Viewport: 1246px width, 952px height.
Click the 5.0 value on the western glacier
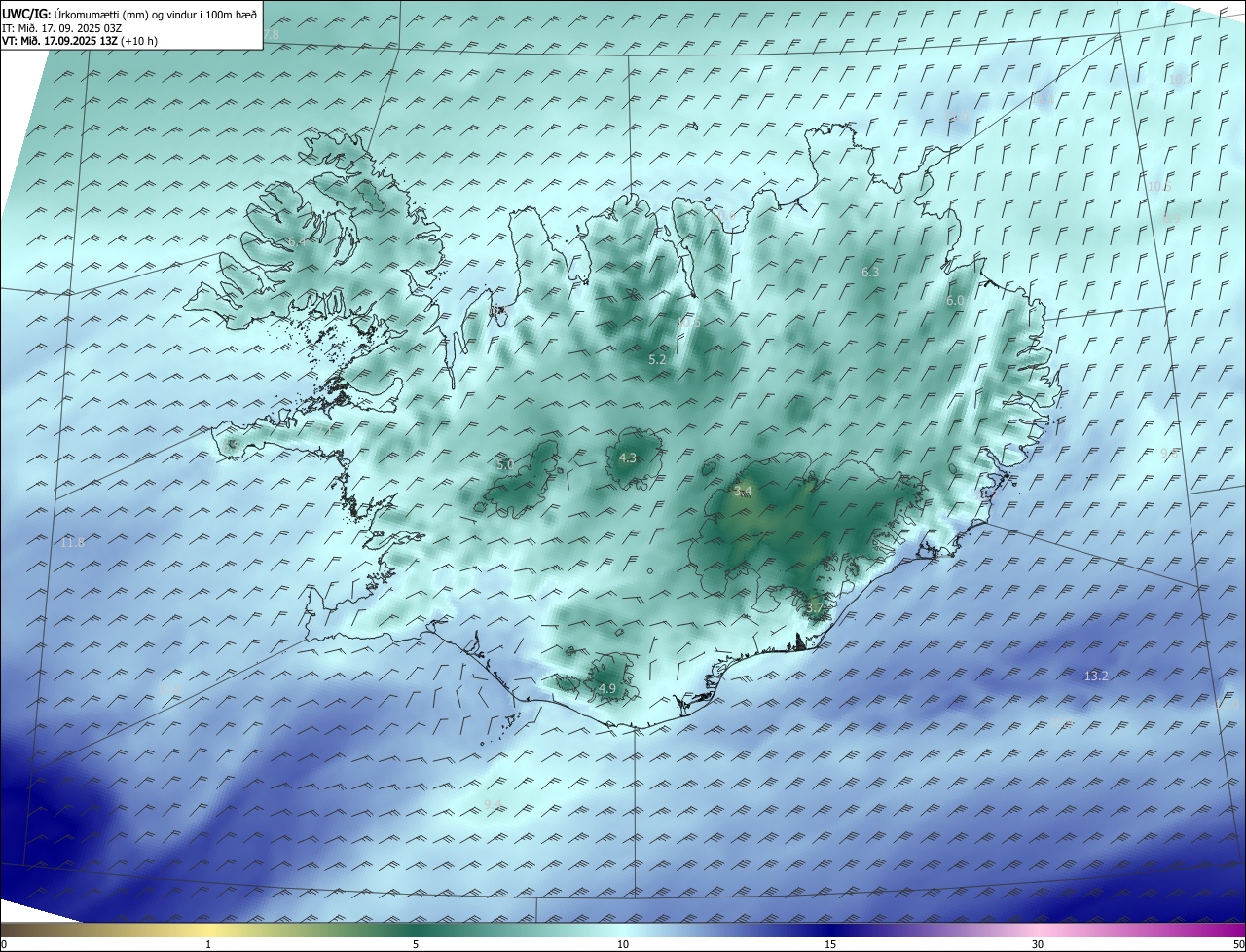pyautogui.click(x=505, y=465)
